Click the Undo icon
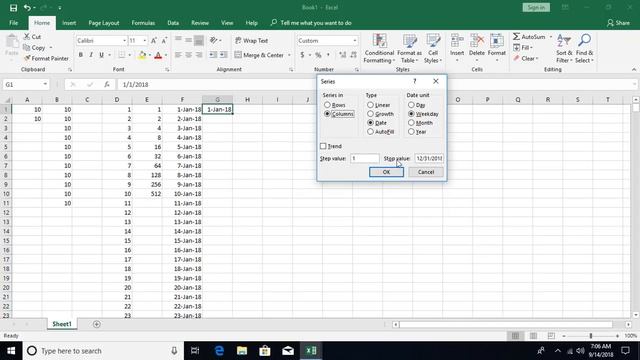640x360 pixels. click(x=27, y=7)
